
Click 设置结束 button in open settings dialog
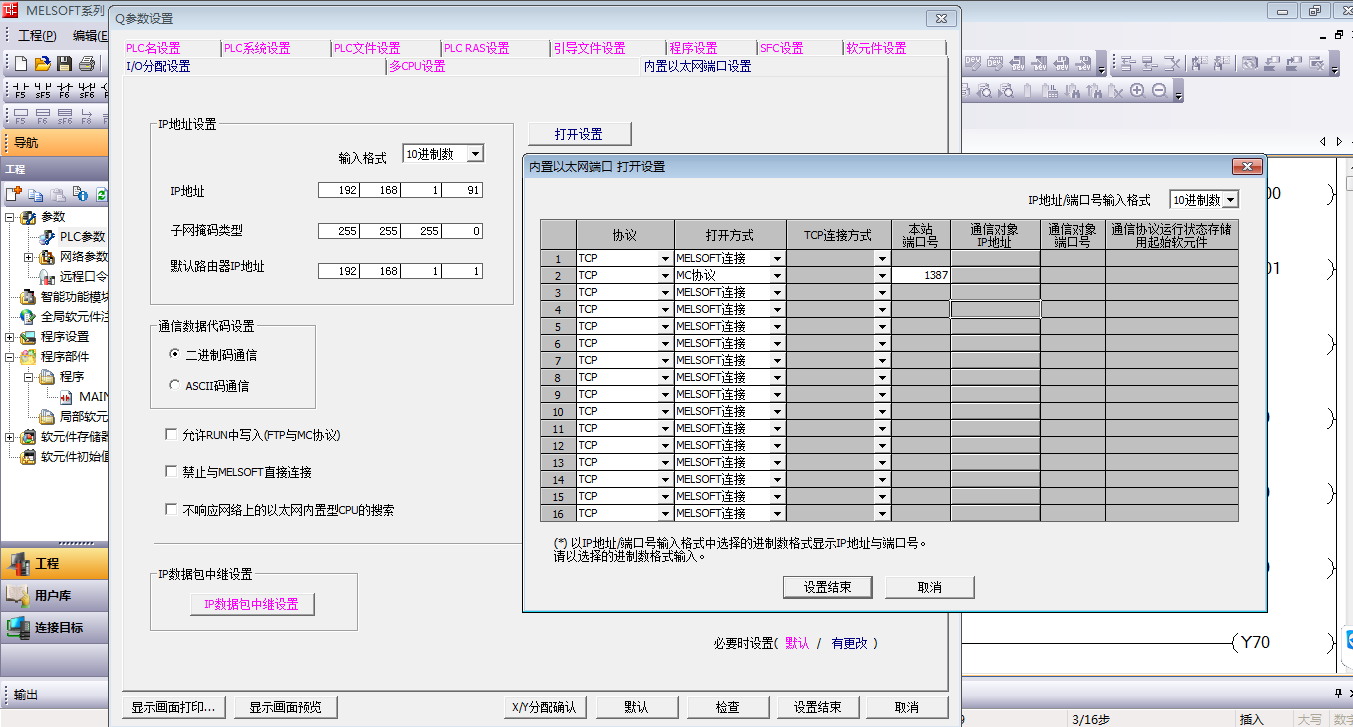827,587
